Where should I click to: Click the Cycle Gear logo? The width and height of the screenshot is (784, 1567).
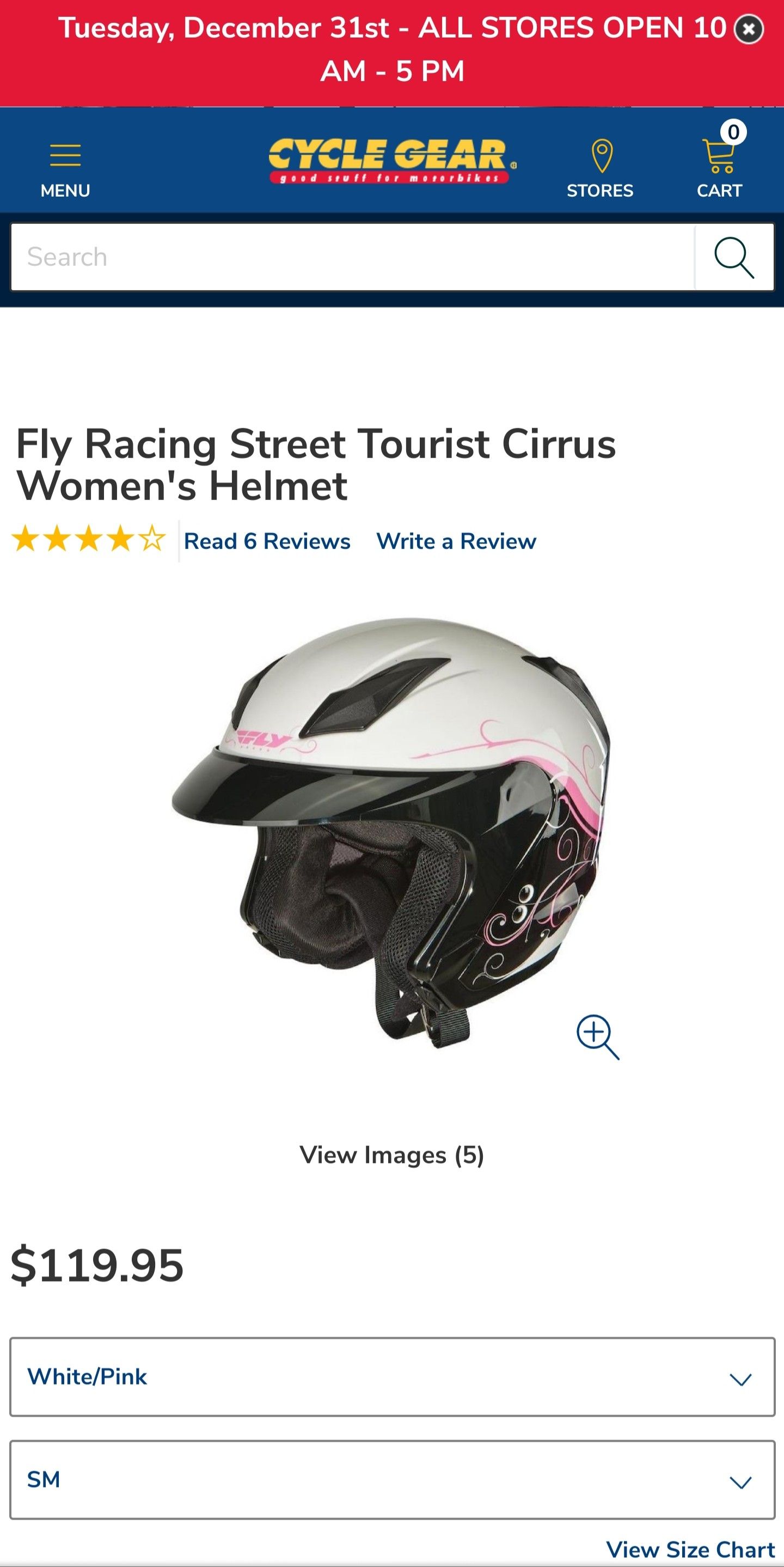pos(393,161)
